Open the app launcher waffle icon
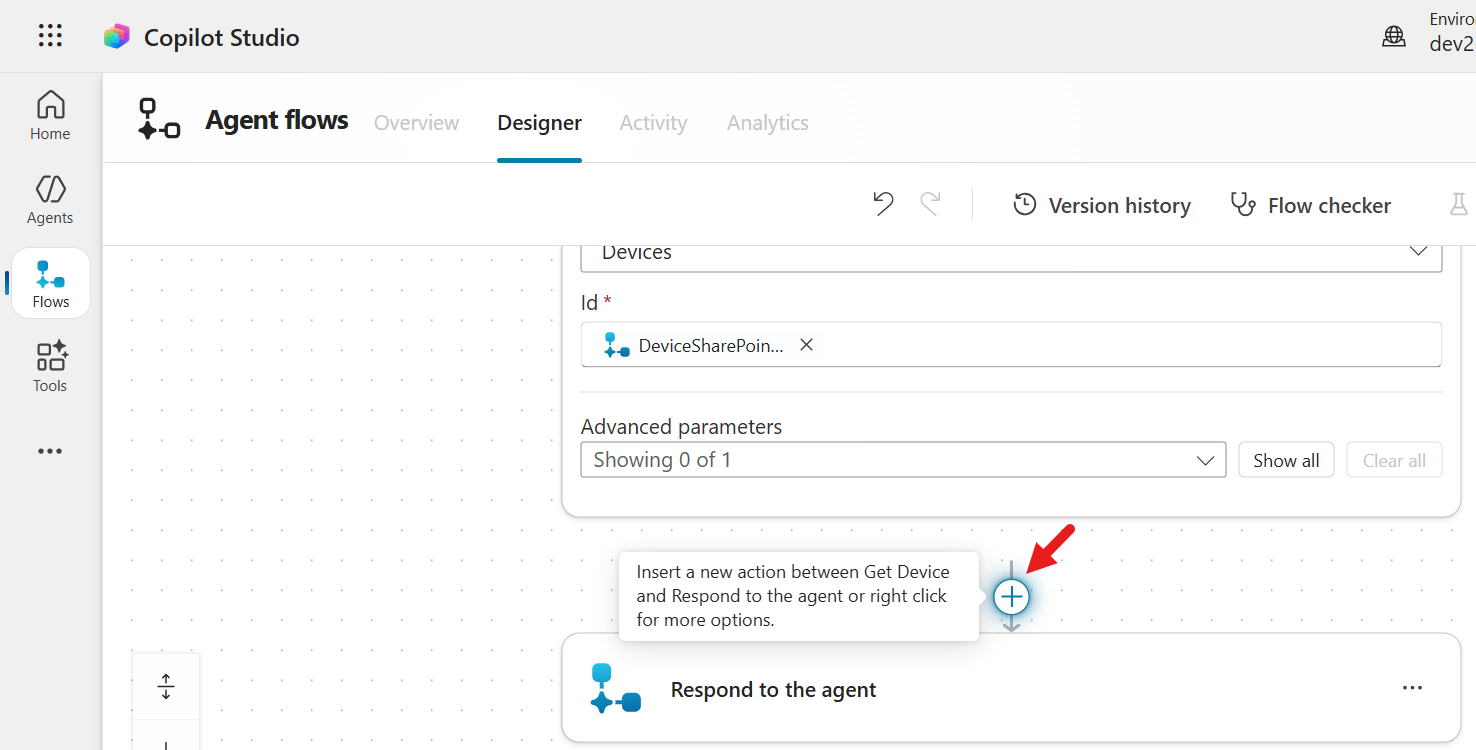The height and width of the screenshot is (750, 1476). [x=50, y=37]
